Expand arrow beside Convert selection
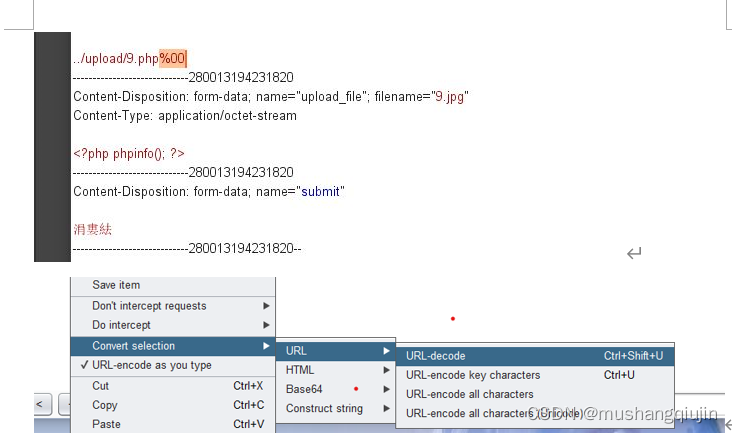The height and width of the screenshot is (433, 732). 266,346
